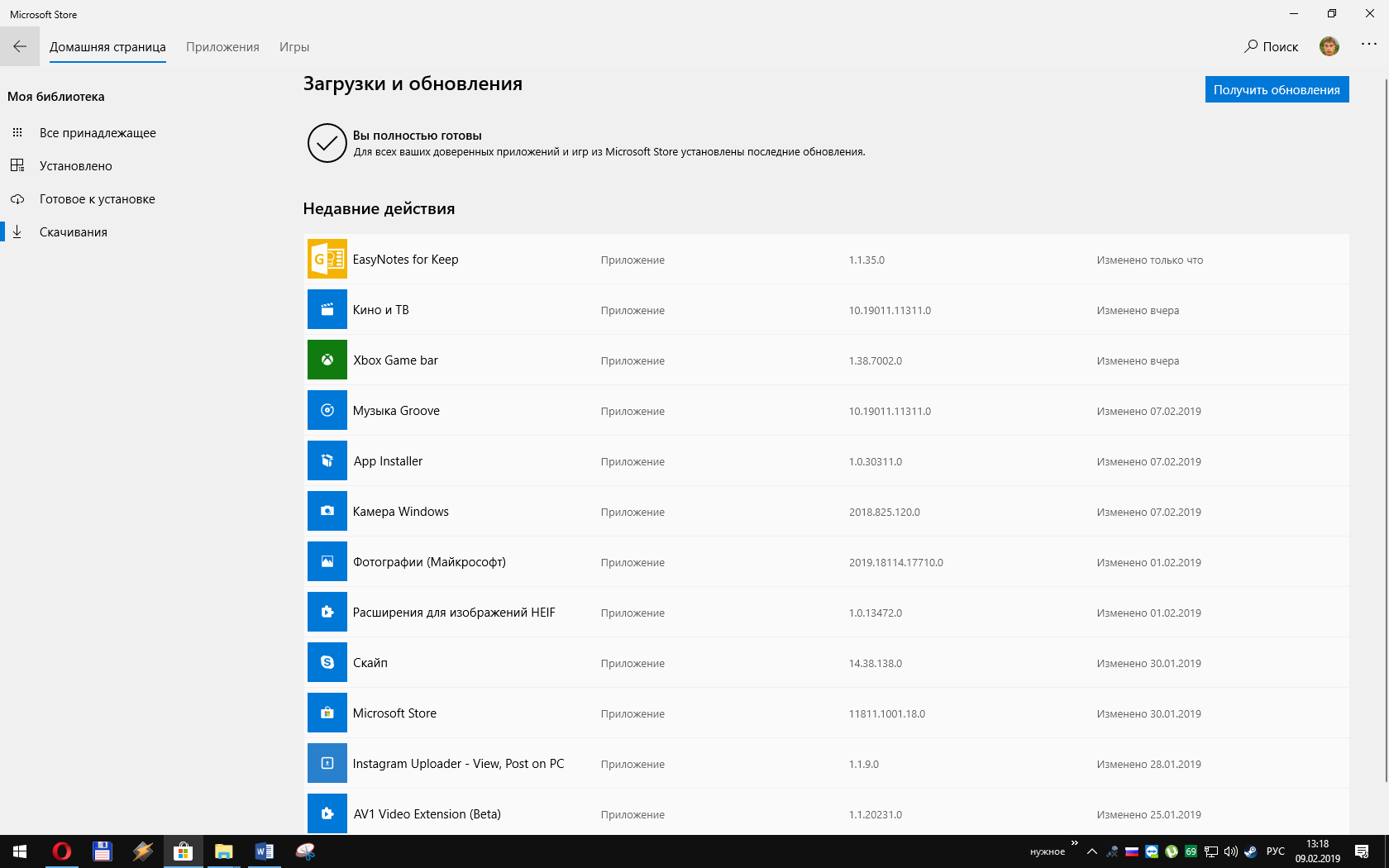Click the Музыка Groove app icon
This screenshot has width=1389, height=868.
coord(327,410)
